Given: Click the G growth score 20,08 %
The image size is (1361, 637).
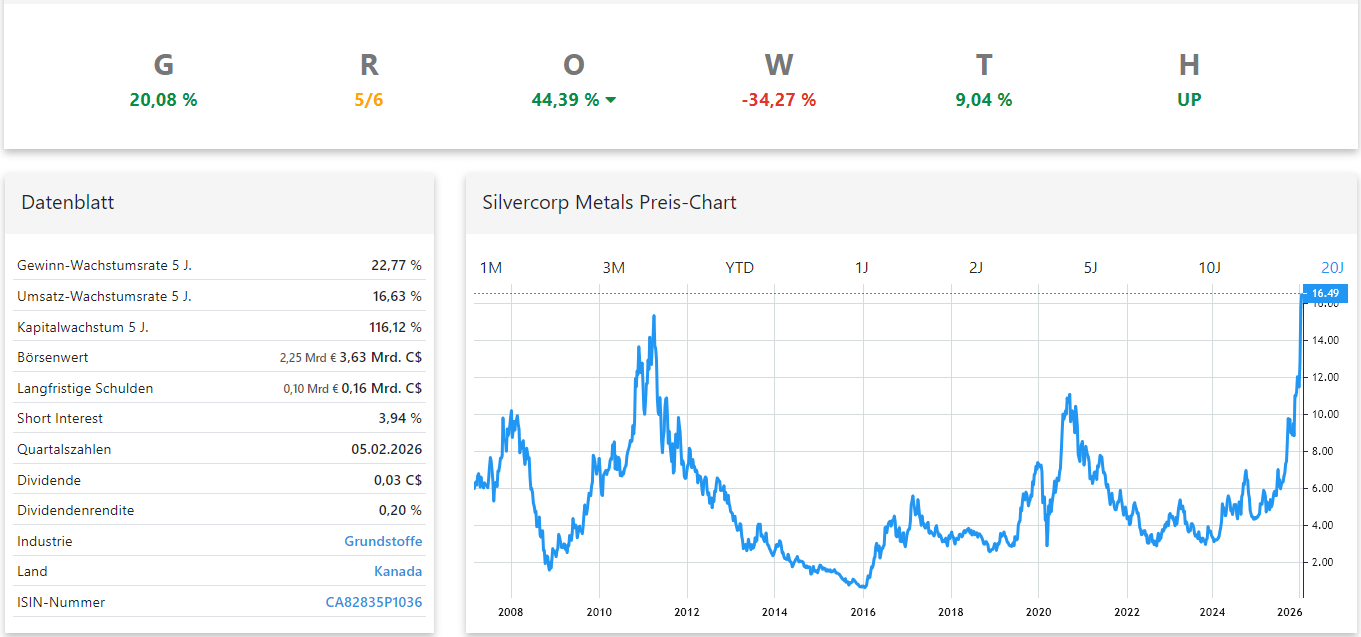Looking at the screenshot, I should click(x=163, y=100).
